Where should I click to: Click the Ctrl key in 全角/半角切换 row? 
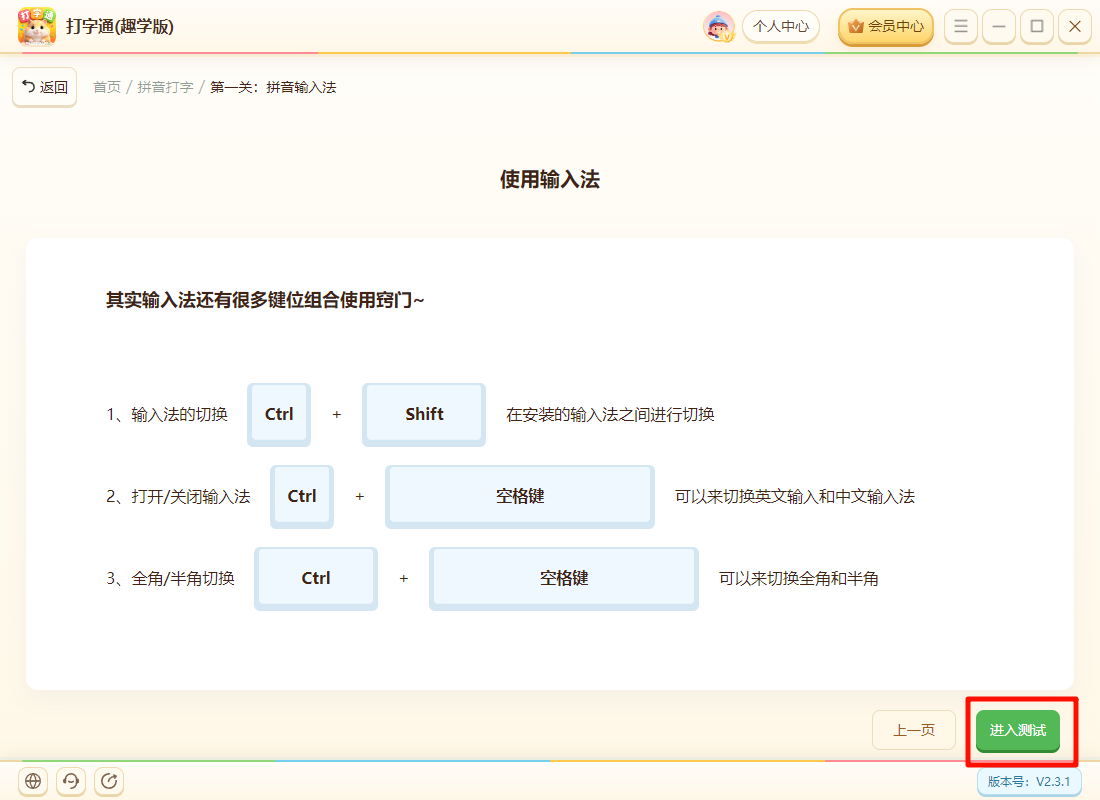pyautogui.click(x=316, y=579)
